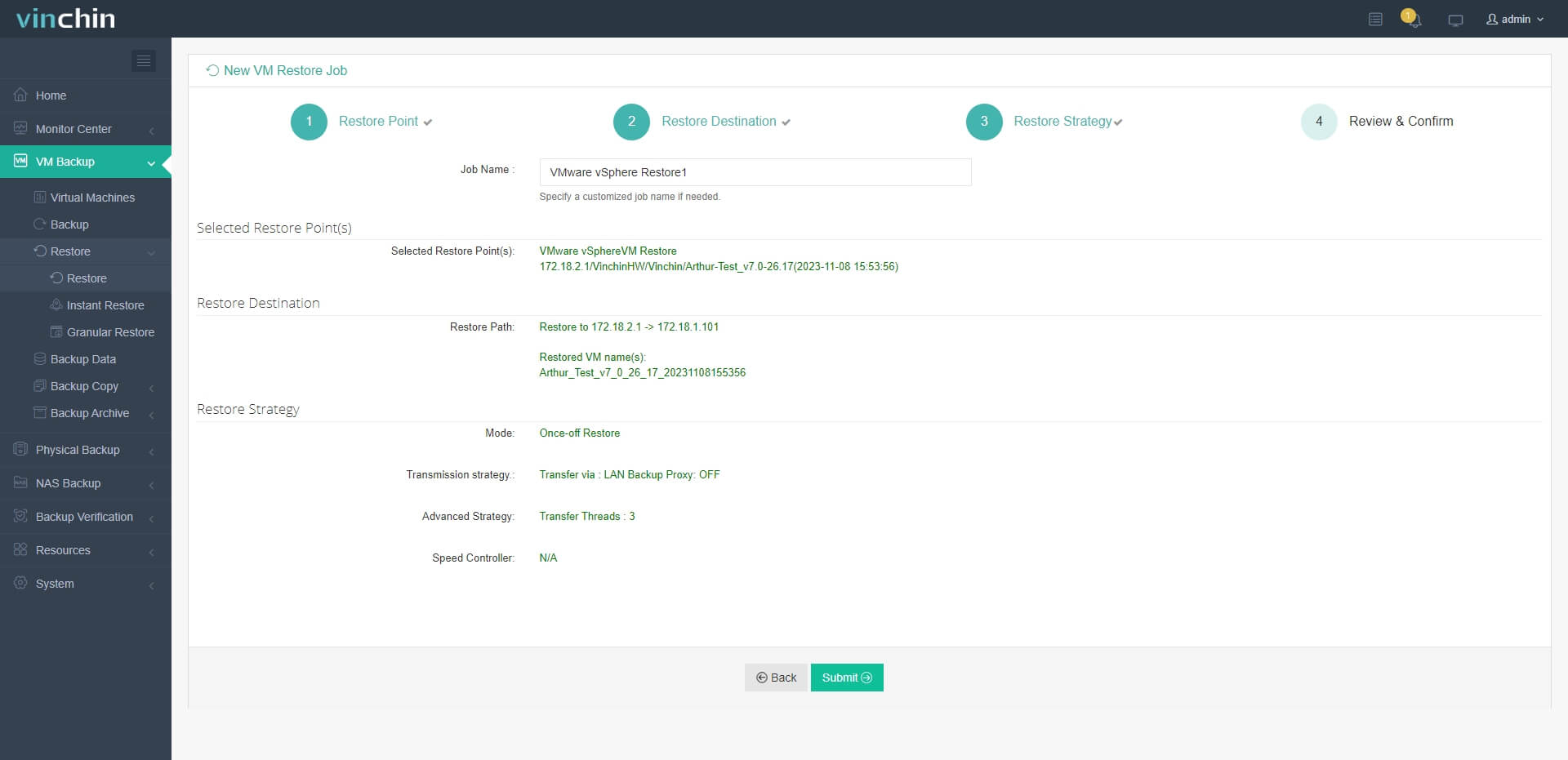
Task: Click 'Restore to 172.18.2.1 -> 172.18.1.101' text
Action: click(629, 327)
